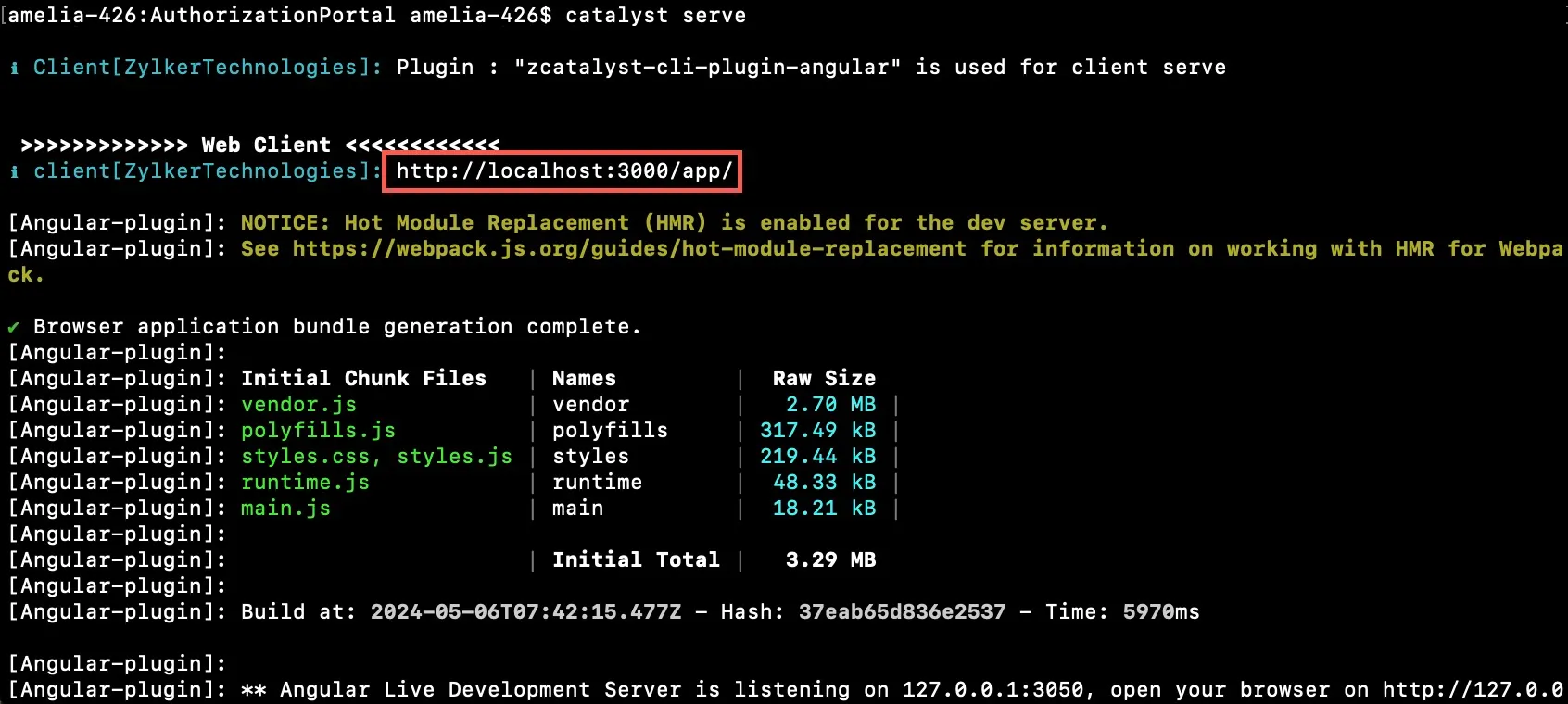Click the catalyst serve command text
The image size is (1568, 704).
[x=655, y=16]
